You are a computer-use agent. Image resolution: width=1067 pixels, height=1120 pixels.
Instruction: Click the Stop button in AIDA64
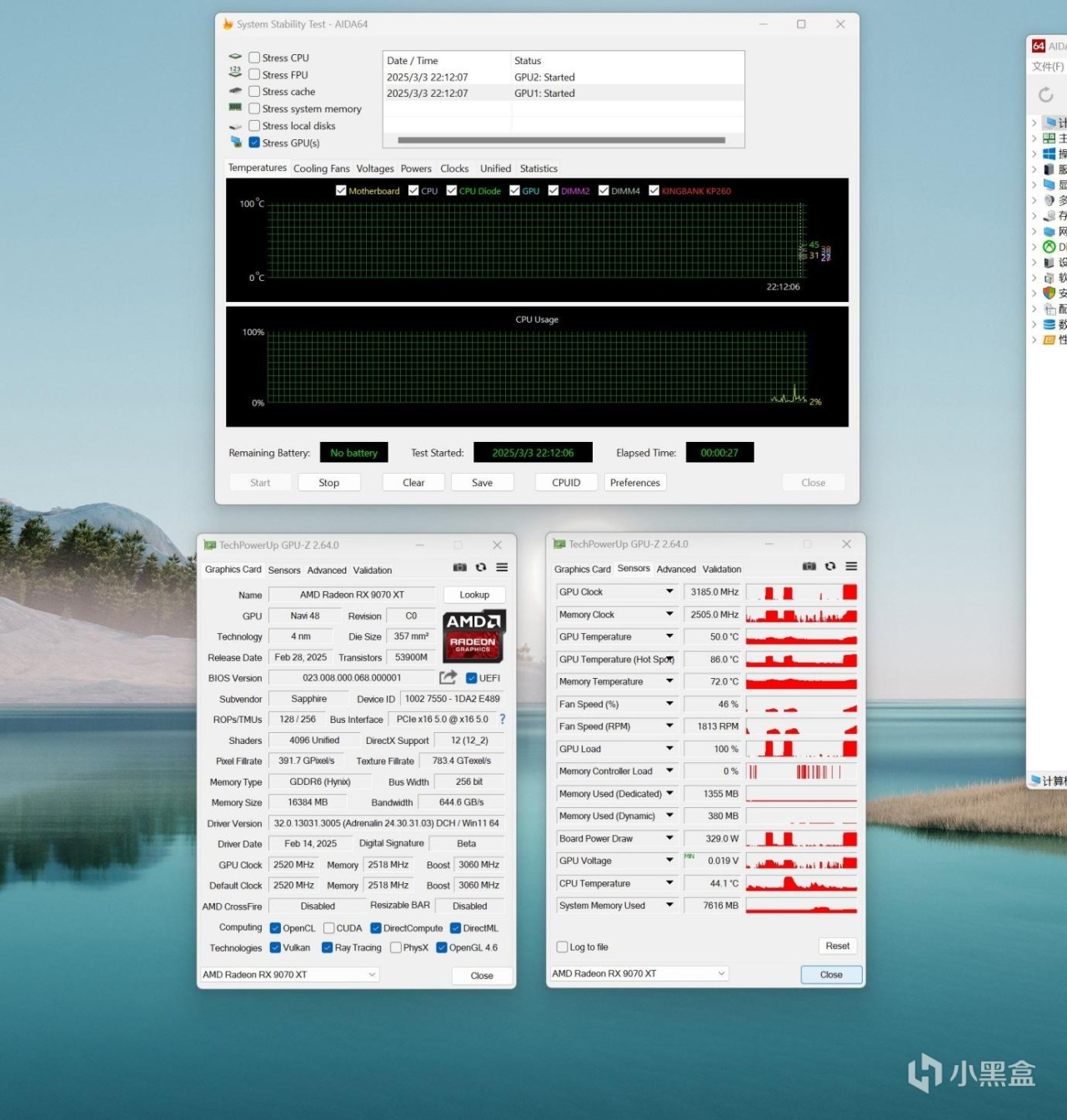pos(329,482)
